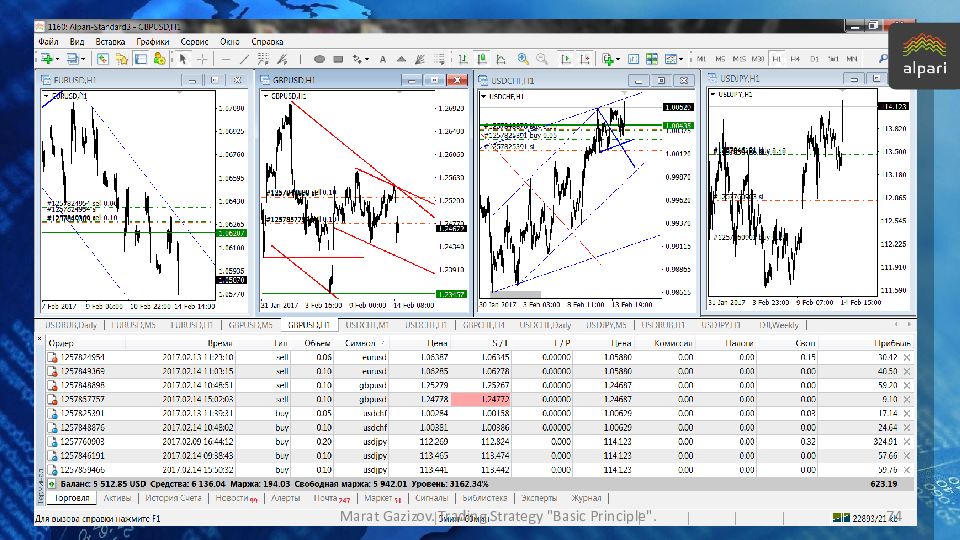Open the Сервис menu
The width and height of the screenshot is (960, 540).
coord(194,42)
